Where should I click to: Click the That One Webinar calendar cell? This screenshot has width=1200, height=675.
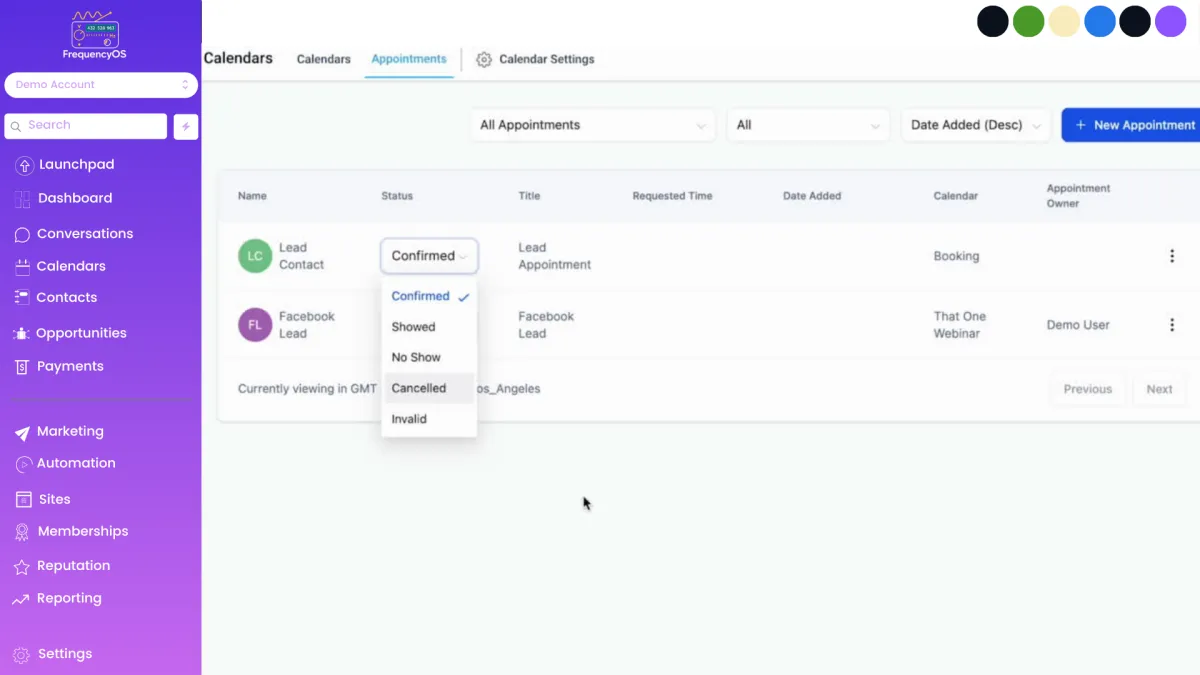pyautogui.click(x=960, y=325)
